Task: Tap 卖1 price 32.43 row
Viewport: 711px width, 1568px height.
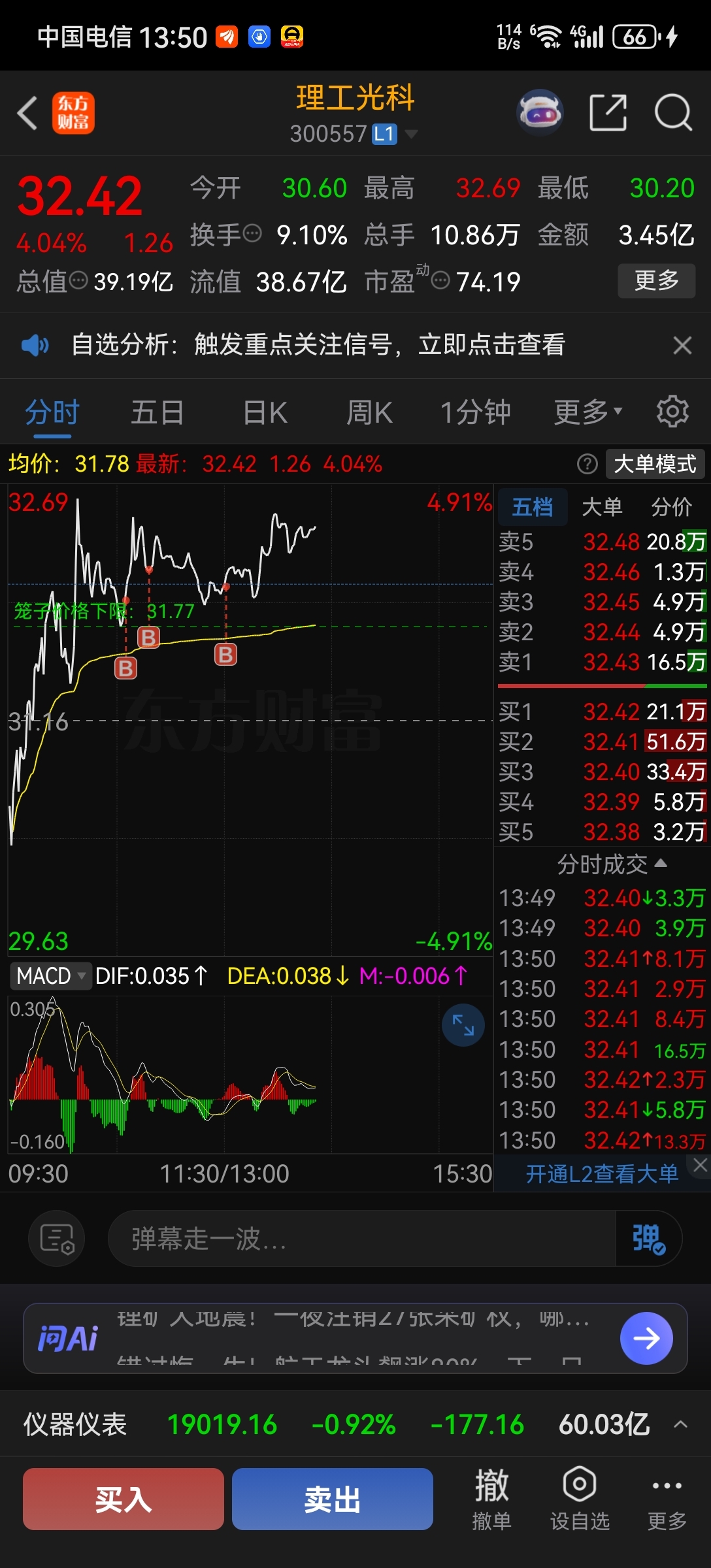Action: [x=603, y=662]
